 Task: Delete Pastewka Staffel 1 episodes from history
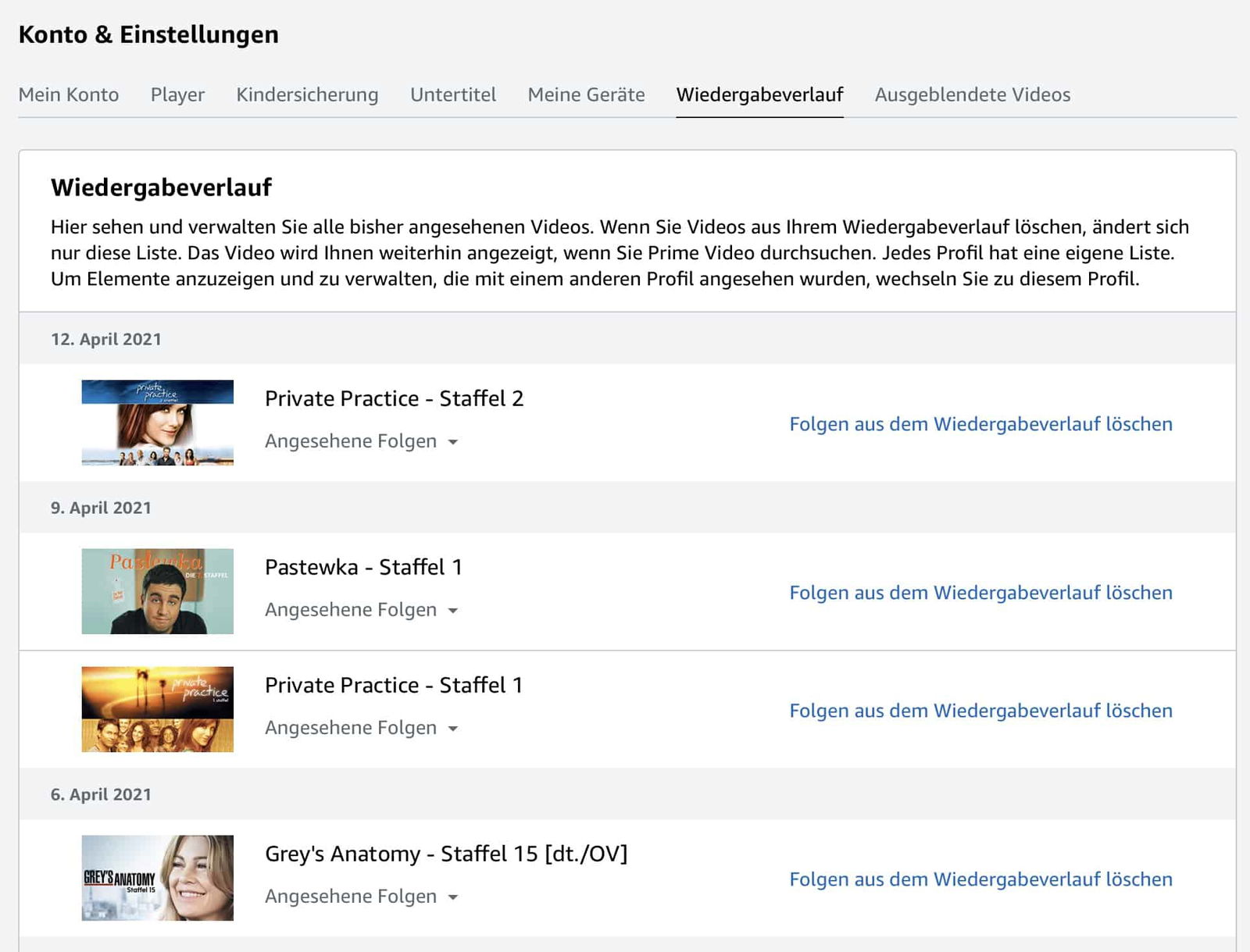(x=980, y=593)
